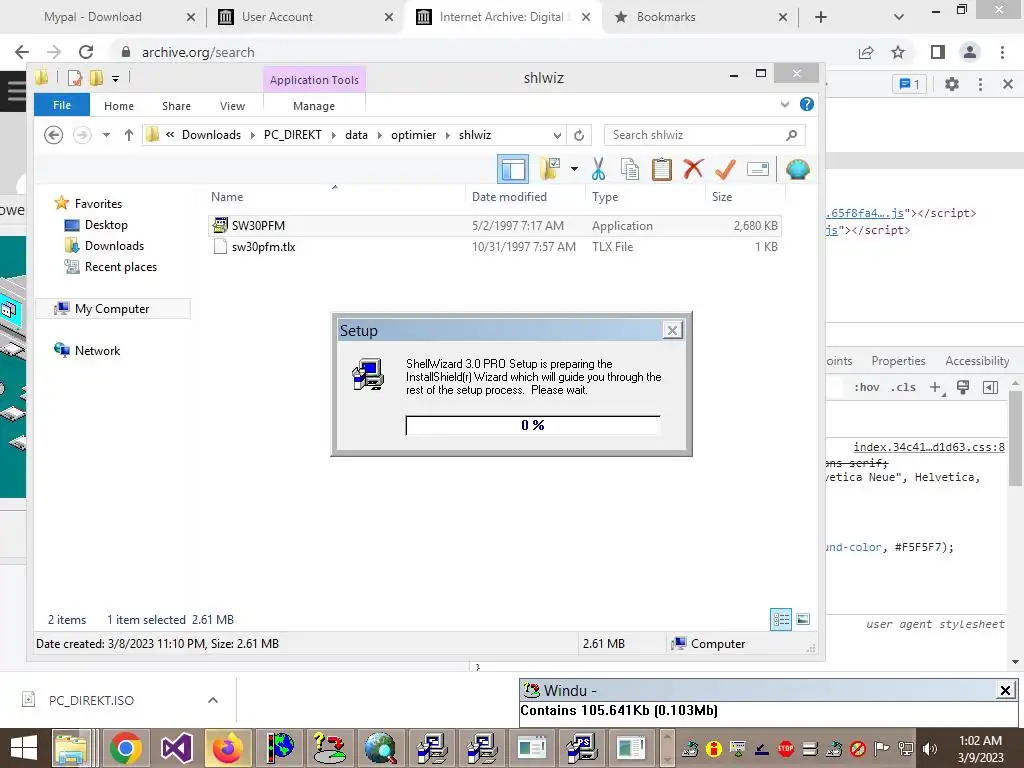1024x768 pixels.
Task: Switch to details view in status bar
Action: click(781, 619)
